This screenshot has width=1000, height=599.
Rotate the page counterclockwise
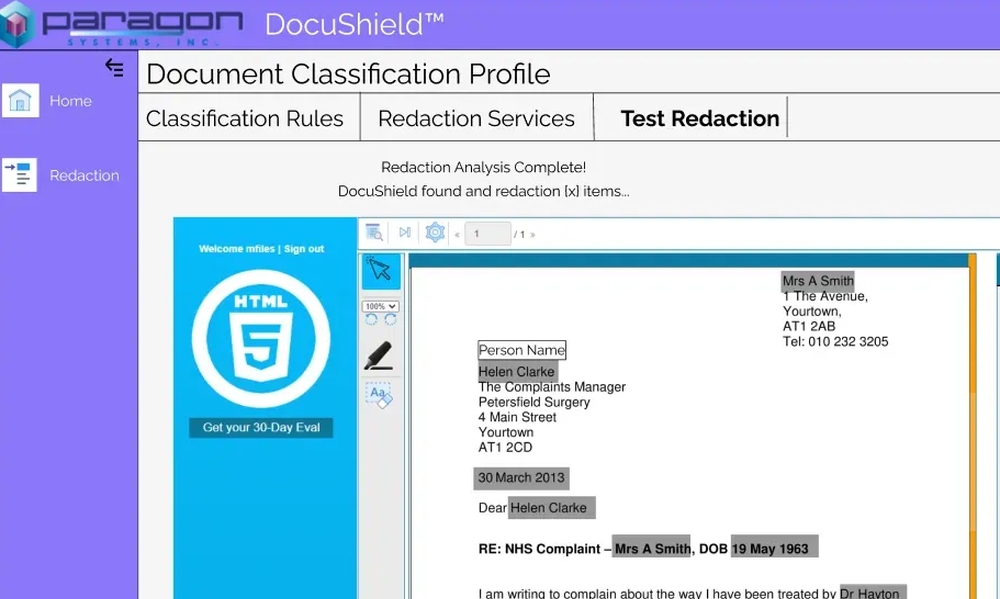click(x=371, y=320)
